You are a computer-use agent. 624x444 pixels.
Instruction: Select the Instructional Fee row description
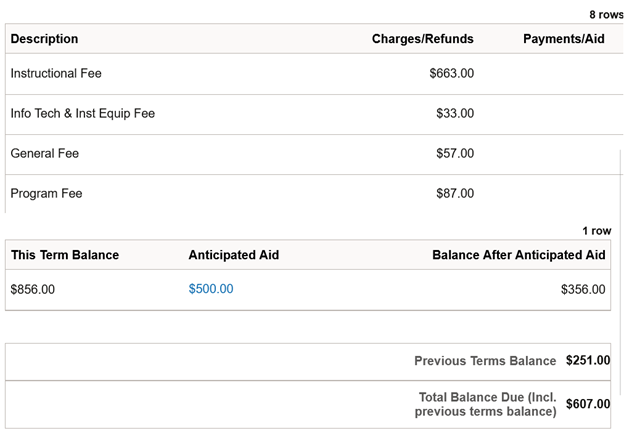(56, 73)
